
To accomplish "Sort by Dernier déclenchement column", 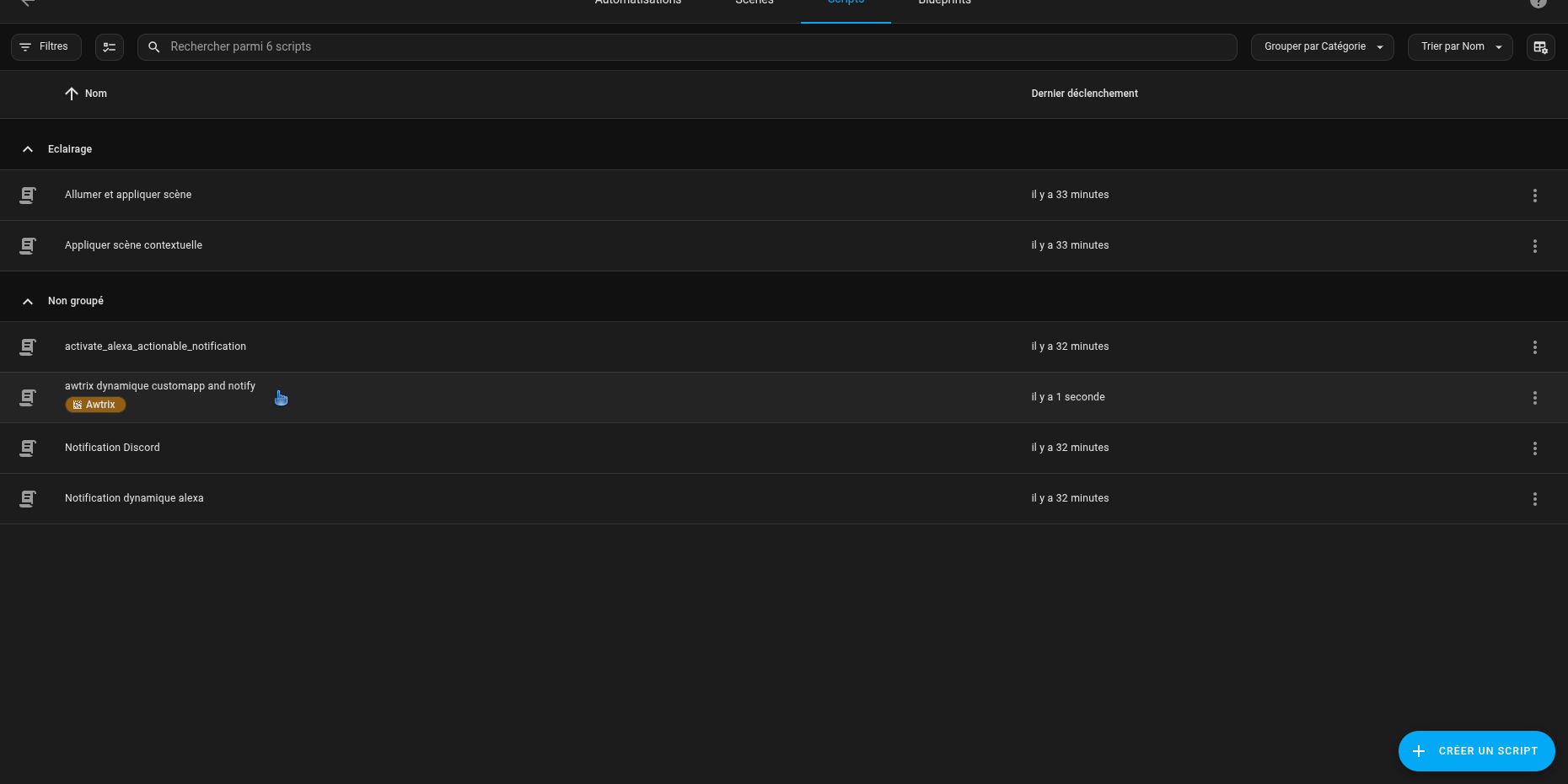I will (x=1084, y=94).
